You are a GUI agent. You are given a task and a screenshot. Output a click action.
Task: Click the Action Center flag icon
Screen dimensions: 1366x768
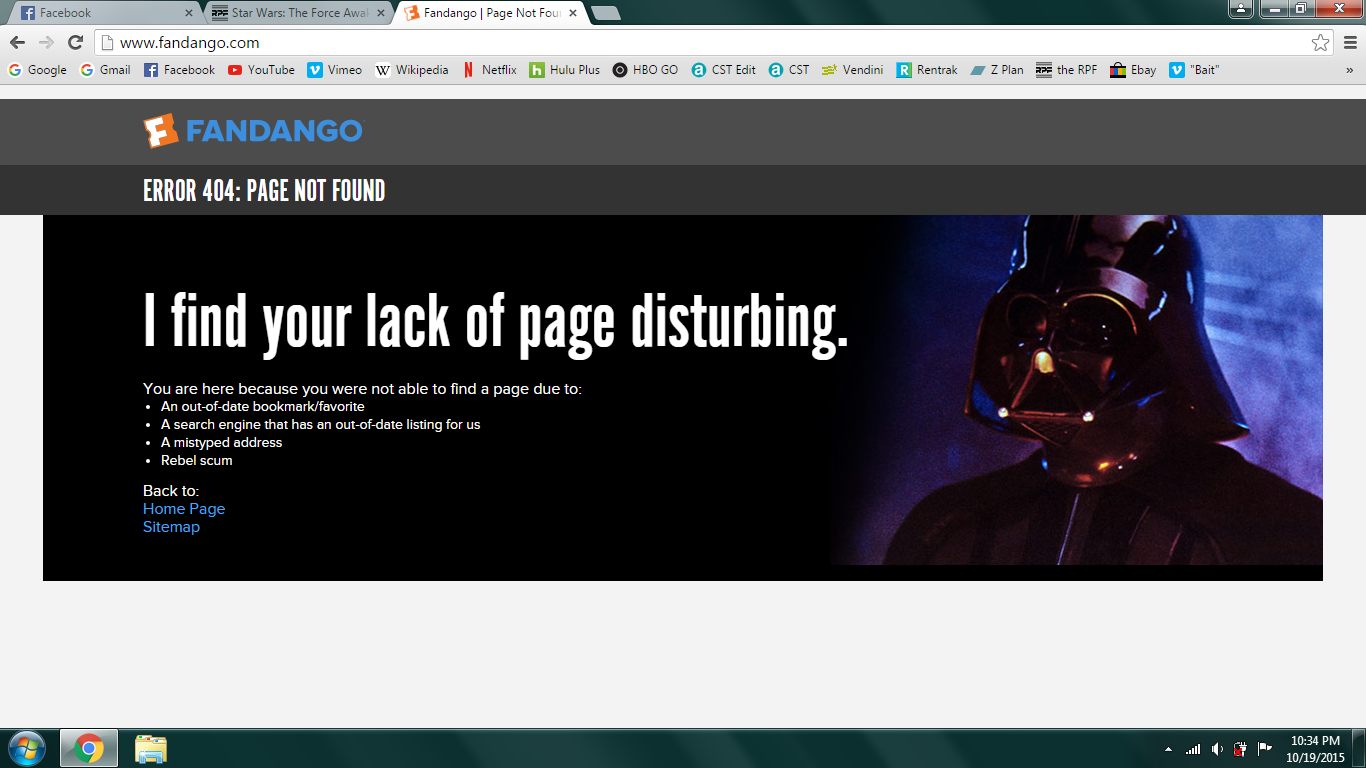1265,749
